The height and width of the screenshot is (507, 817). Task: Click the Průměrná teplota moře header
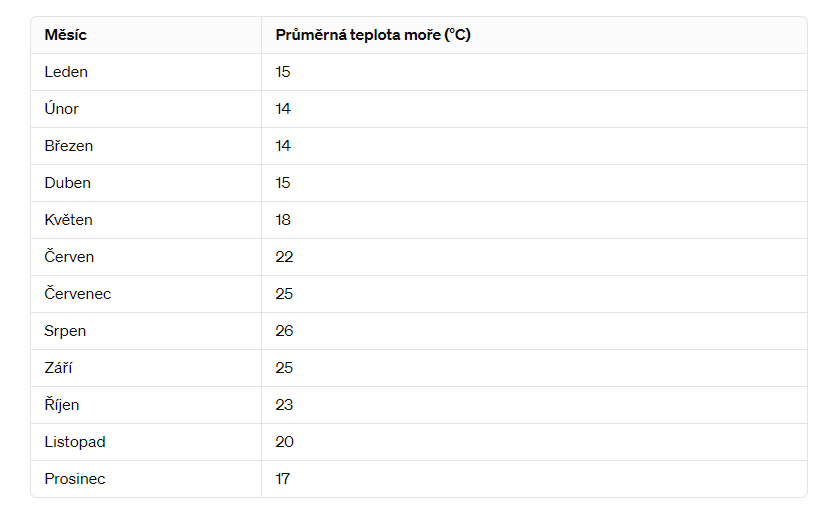tap(373, 35)
